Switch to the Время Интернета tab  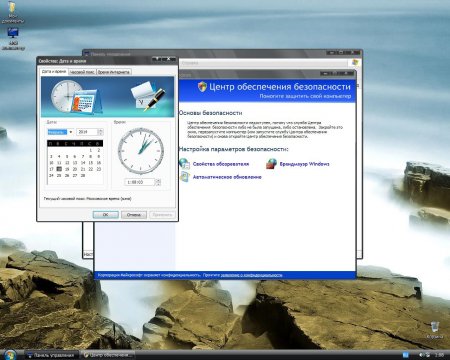click(x=114, y=72)
